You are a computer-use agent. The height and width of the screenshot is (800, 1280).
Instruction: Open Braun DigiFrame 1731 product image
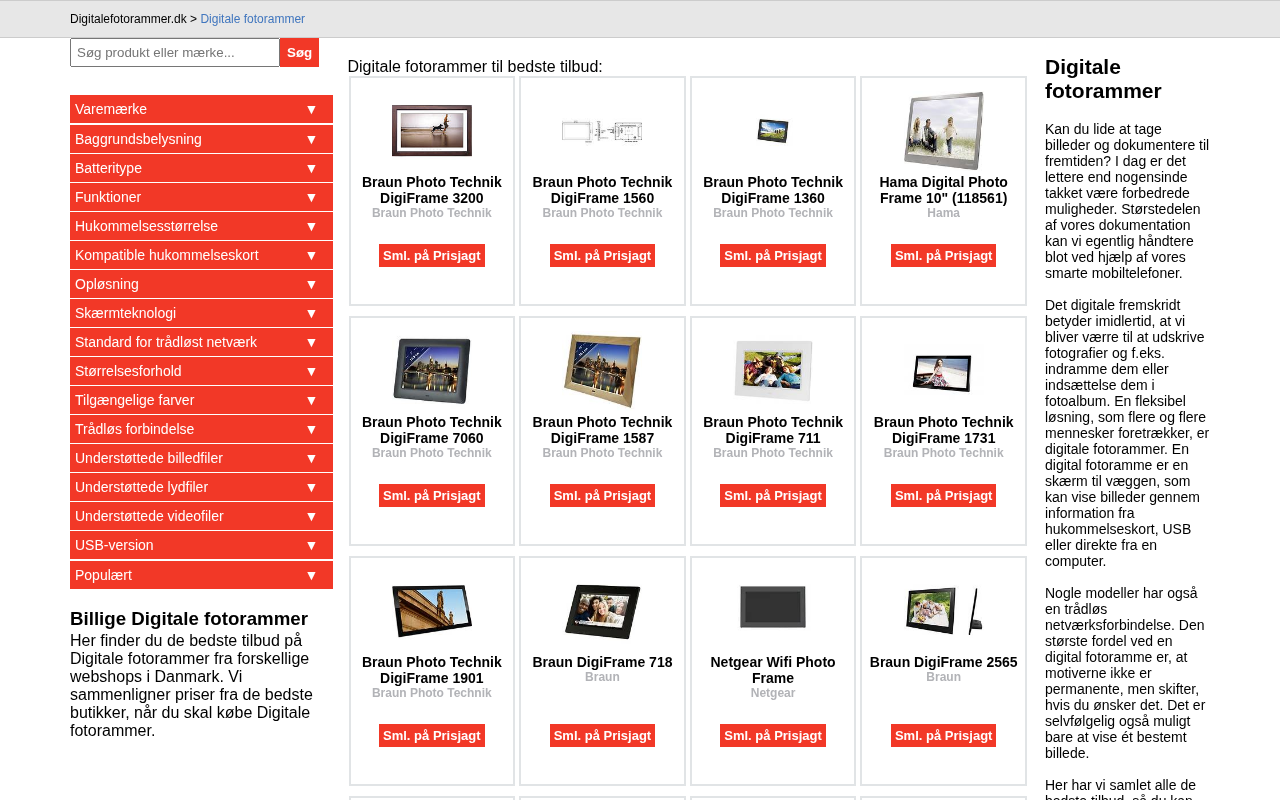(943, 371)
